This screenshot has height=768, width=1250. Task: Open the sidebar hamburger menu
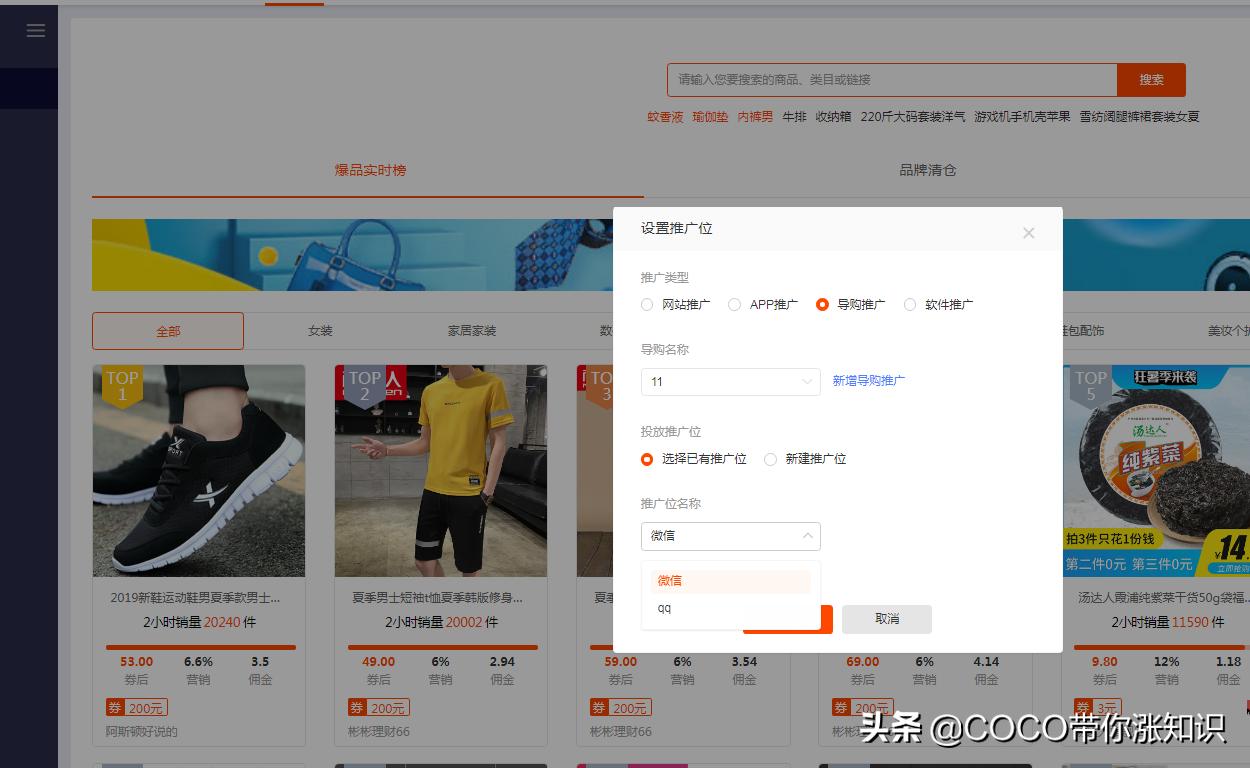(x=35, y=30)
